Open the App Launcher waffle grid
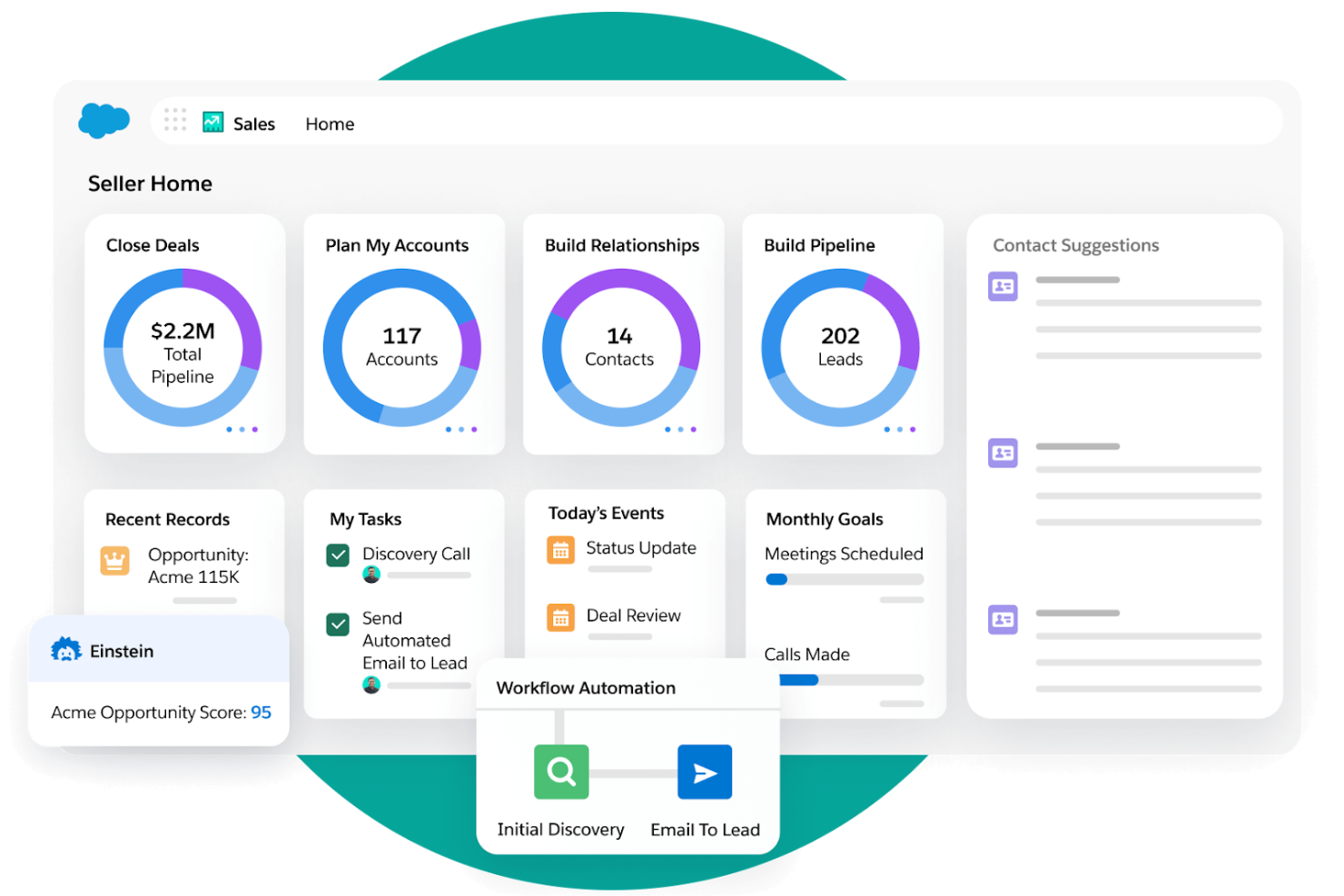 [x=174, y=120]
